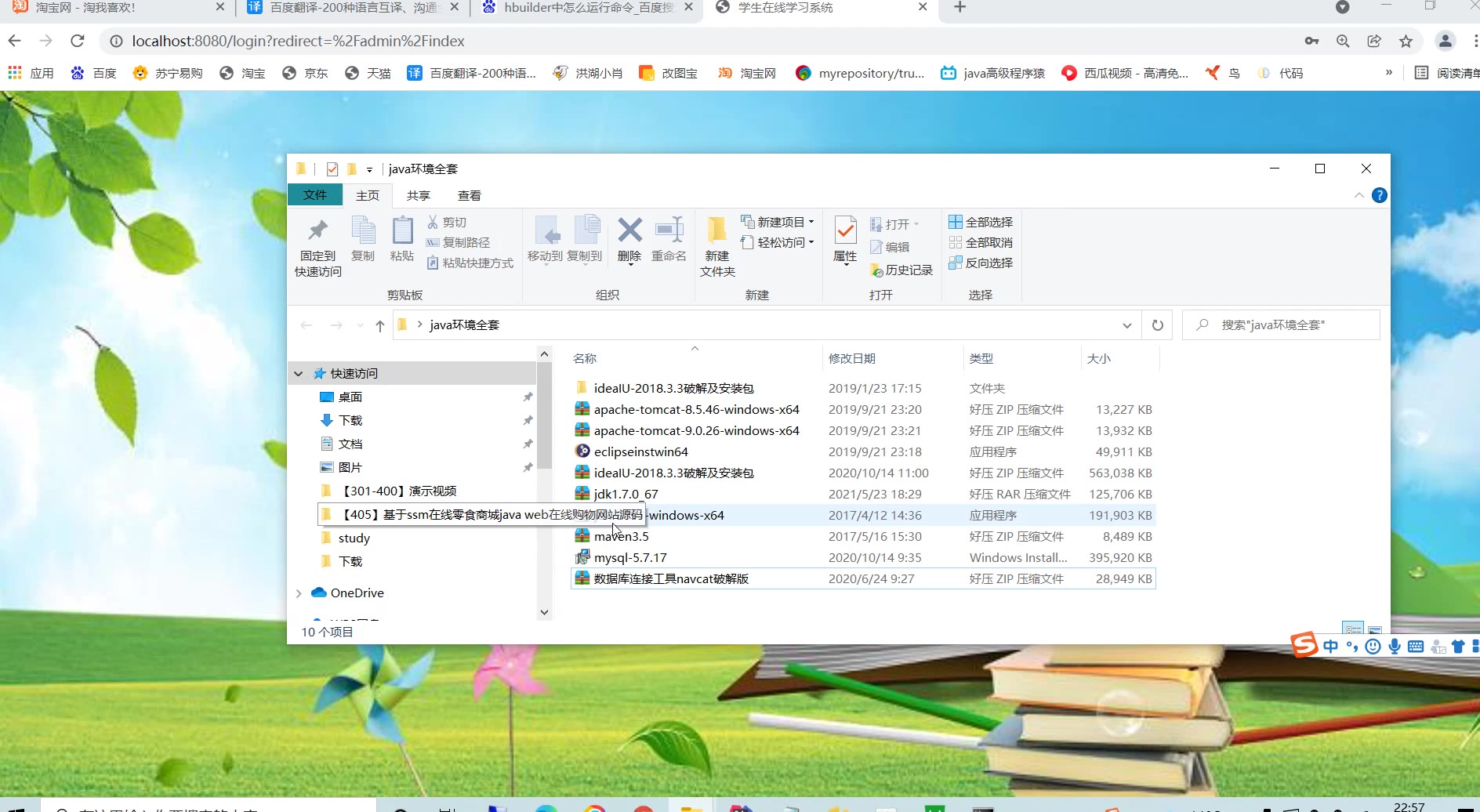Select eclipseinstwin64 file
This screenshot has width=1480, height=812.
pos(863,452)
